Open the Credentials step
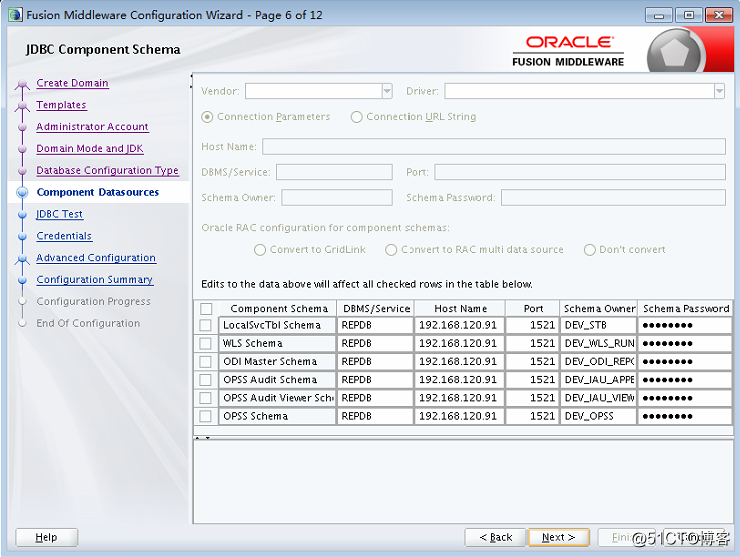The image size is (740, 557). click(64, 236)
